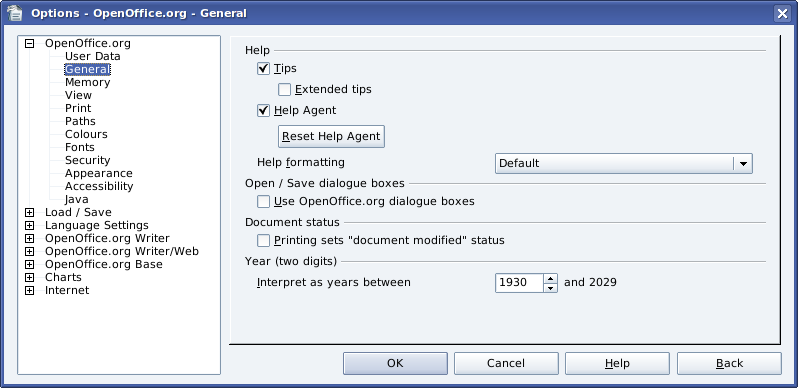The image size is (798, 388).
Task: Open the Help formatting dropdown
Action: tap(743, 163)
